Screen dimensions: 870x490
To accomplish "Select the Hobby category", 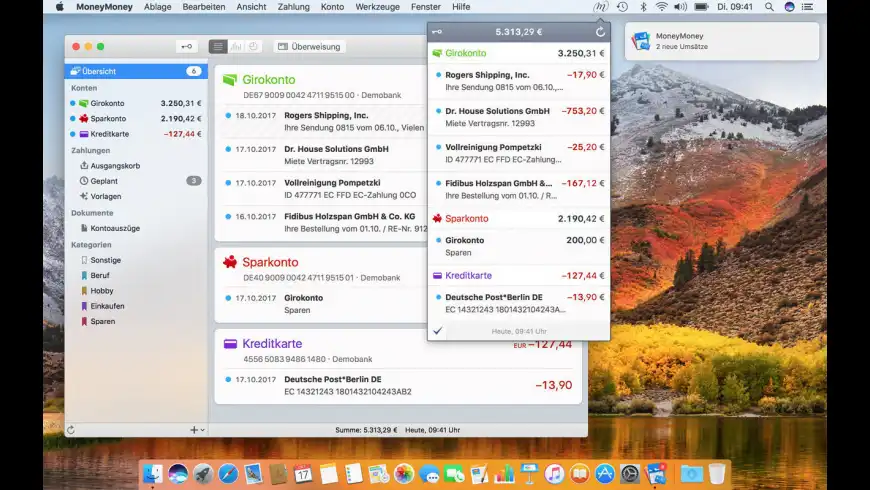I will [136, 291].
